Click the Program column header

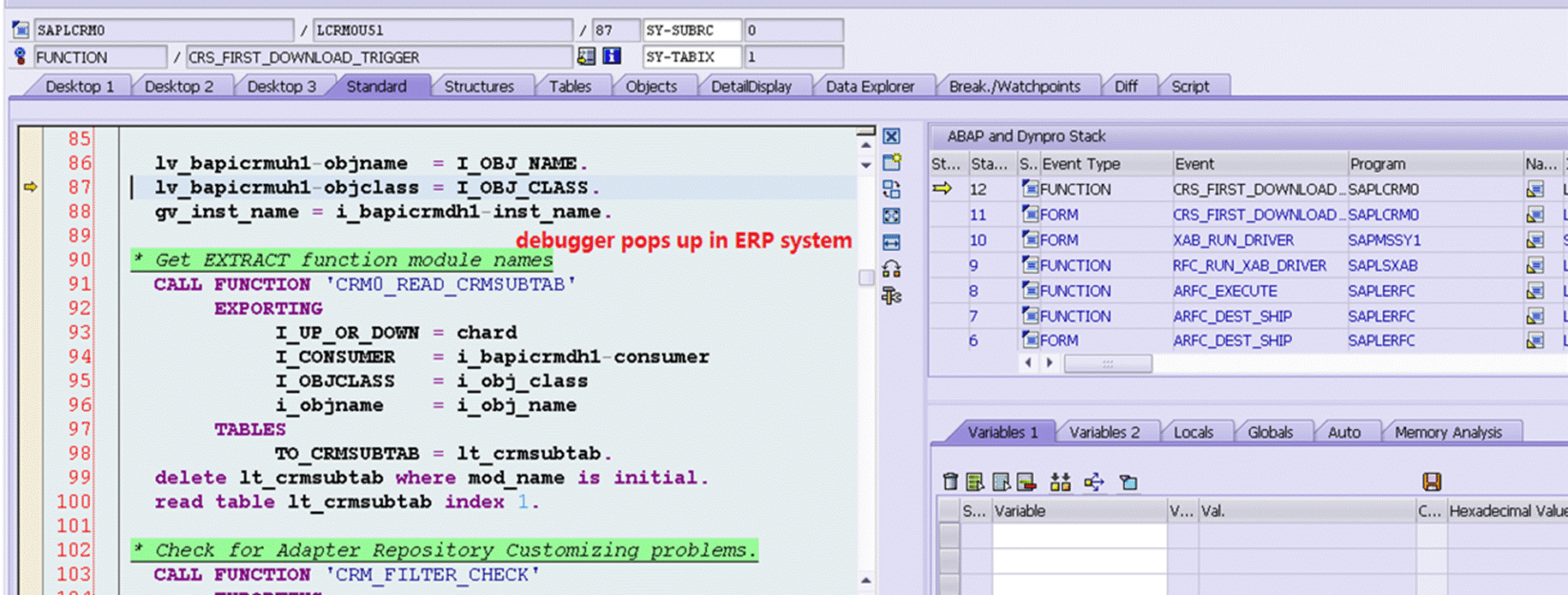[x=1433, y=164]
